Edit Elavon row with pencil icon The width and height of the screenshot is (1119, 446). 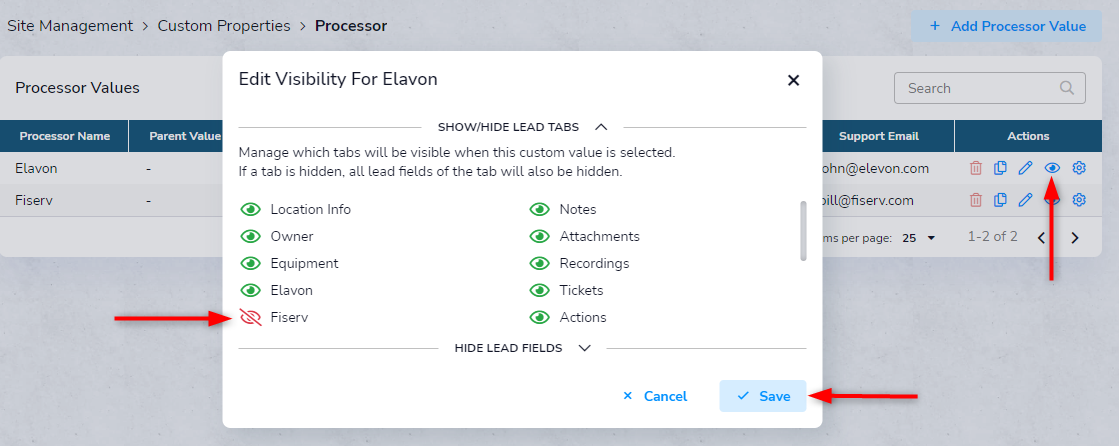tap(1026, 168)
